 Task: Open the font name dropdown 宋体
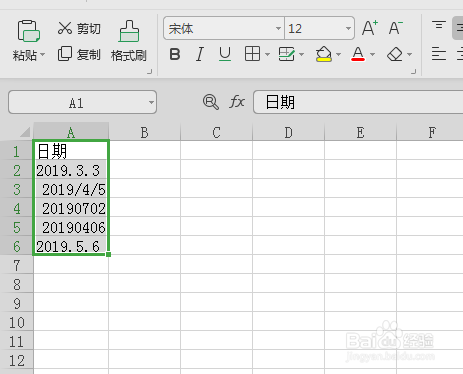(x=278, y=29)
